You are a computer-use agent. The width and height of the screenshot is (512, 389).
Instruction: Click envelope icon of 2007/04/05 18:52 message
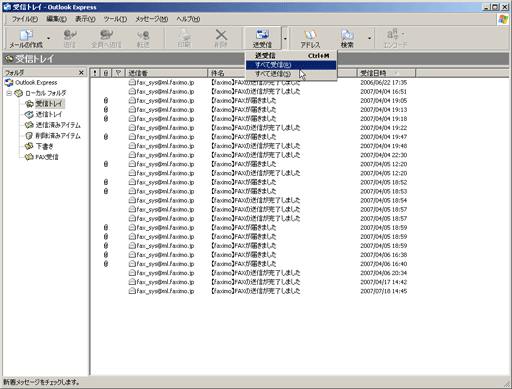[x=132, y=182]
